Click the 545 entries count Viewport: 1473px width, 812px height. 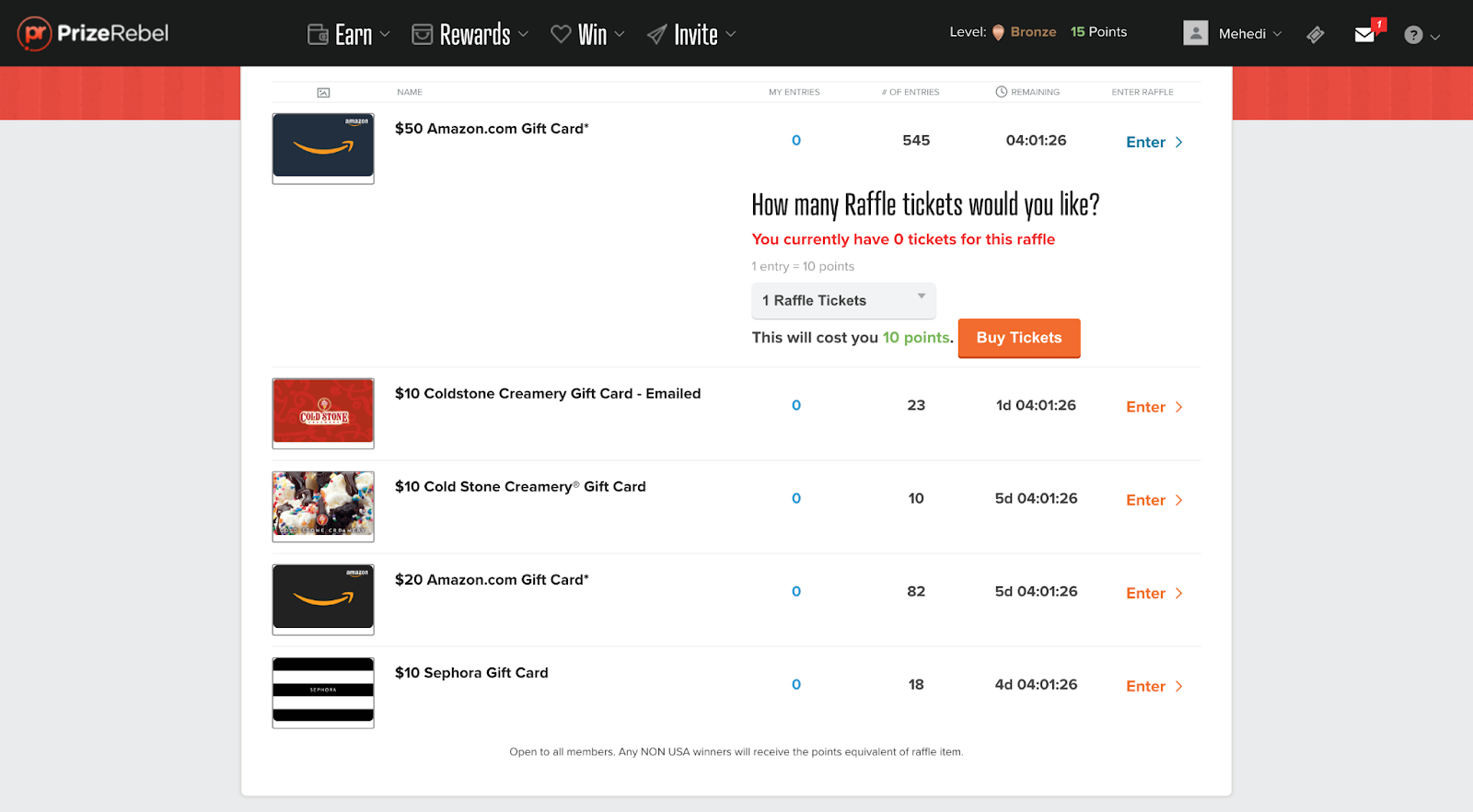pyautogui.click(x=916, y=140)
